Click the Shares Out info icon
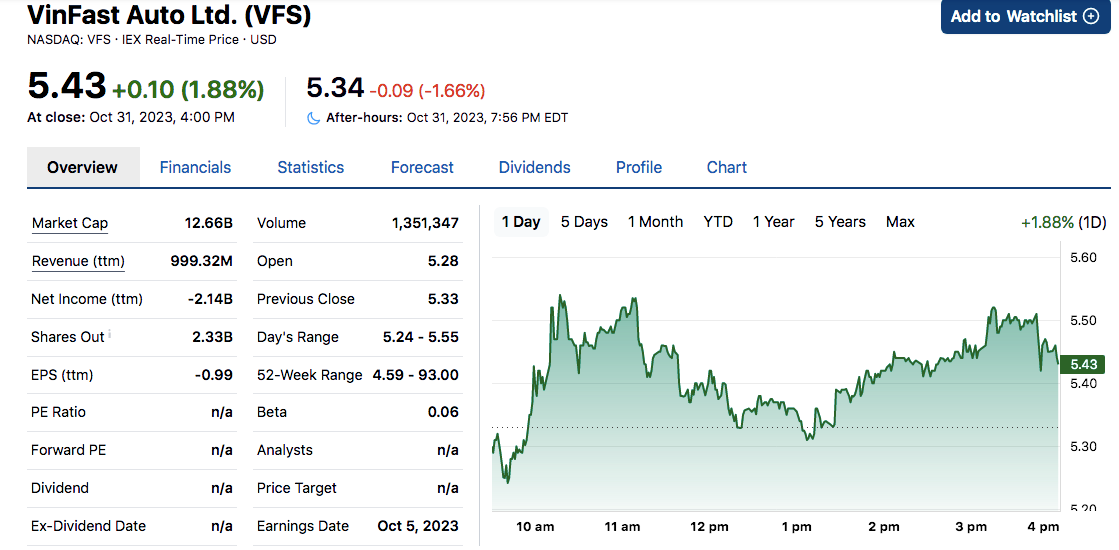 pyautogui.click(x=110, y=335)
